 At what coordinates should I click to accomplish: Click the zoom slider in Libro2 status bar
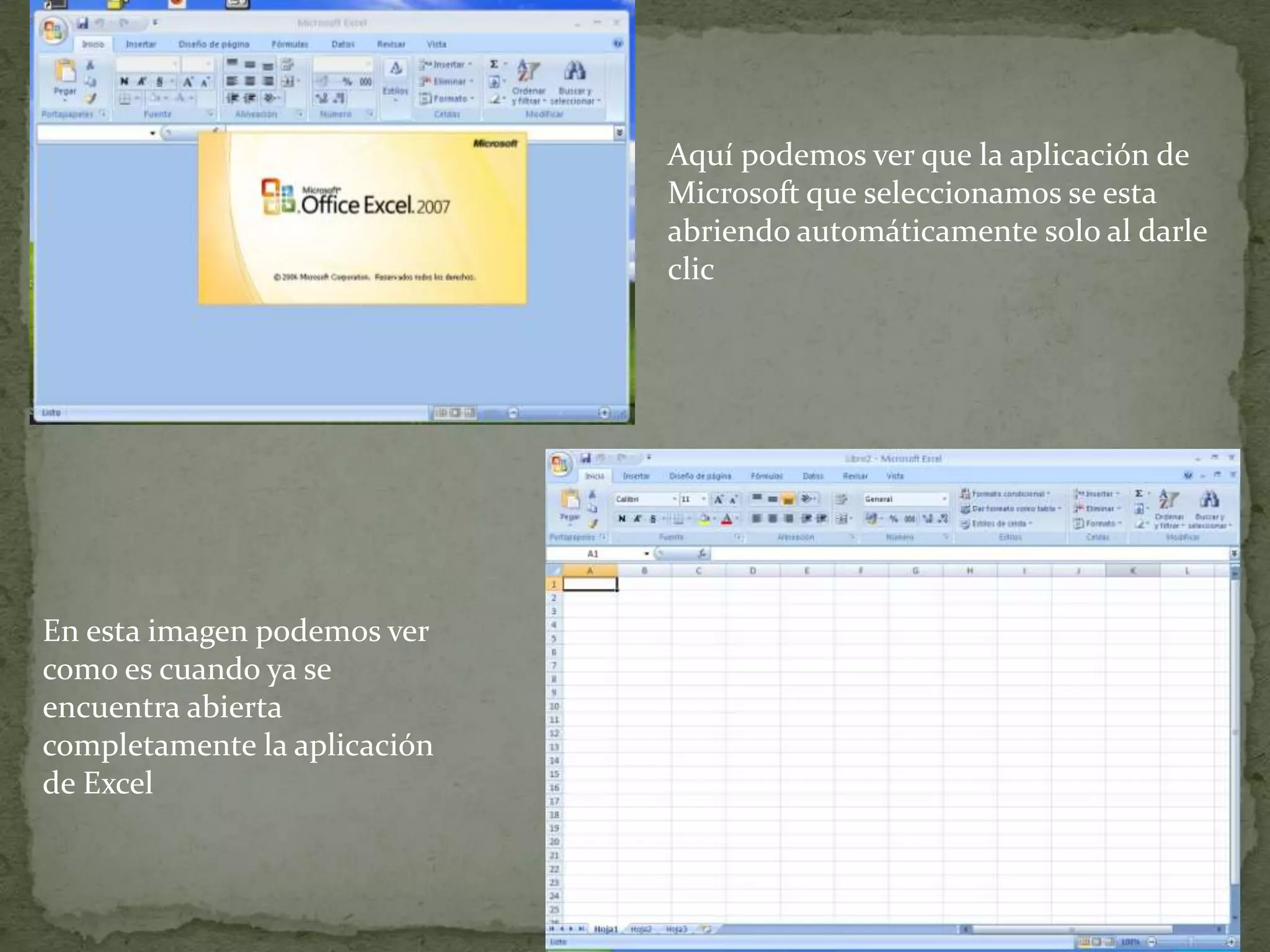click(1191, 942)
